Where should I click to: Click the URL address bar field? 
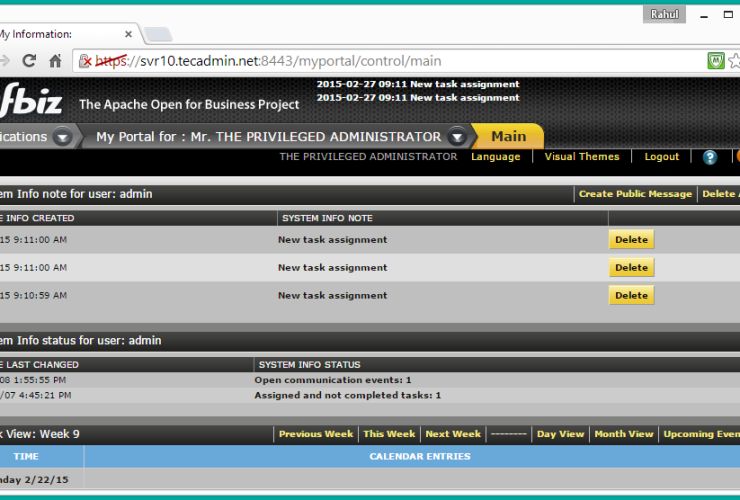(400, 61)
